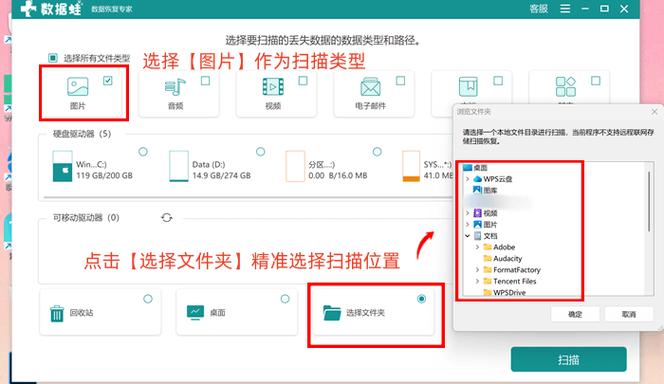Select the 视频 video type icon
664x384 pixels.
click(x=273, y=87)
